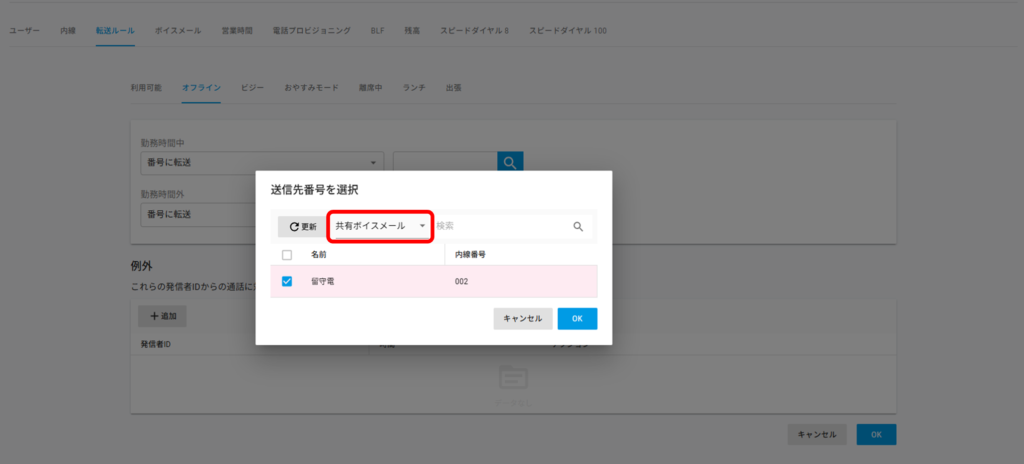The image size is (1024, 464).
Task: Select the ビジー status tab
Action: click(252, 88)
